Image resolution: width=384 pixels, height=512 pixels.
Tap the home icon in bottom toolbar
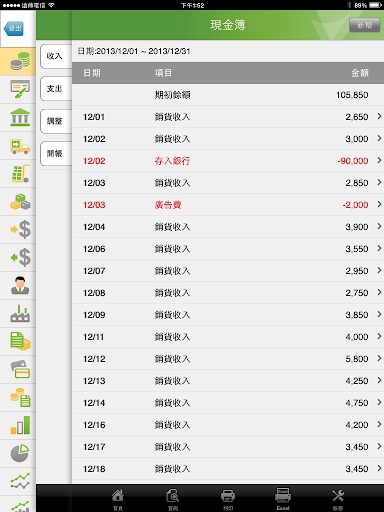coord(118,499)
